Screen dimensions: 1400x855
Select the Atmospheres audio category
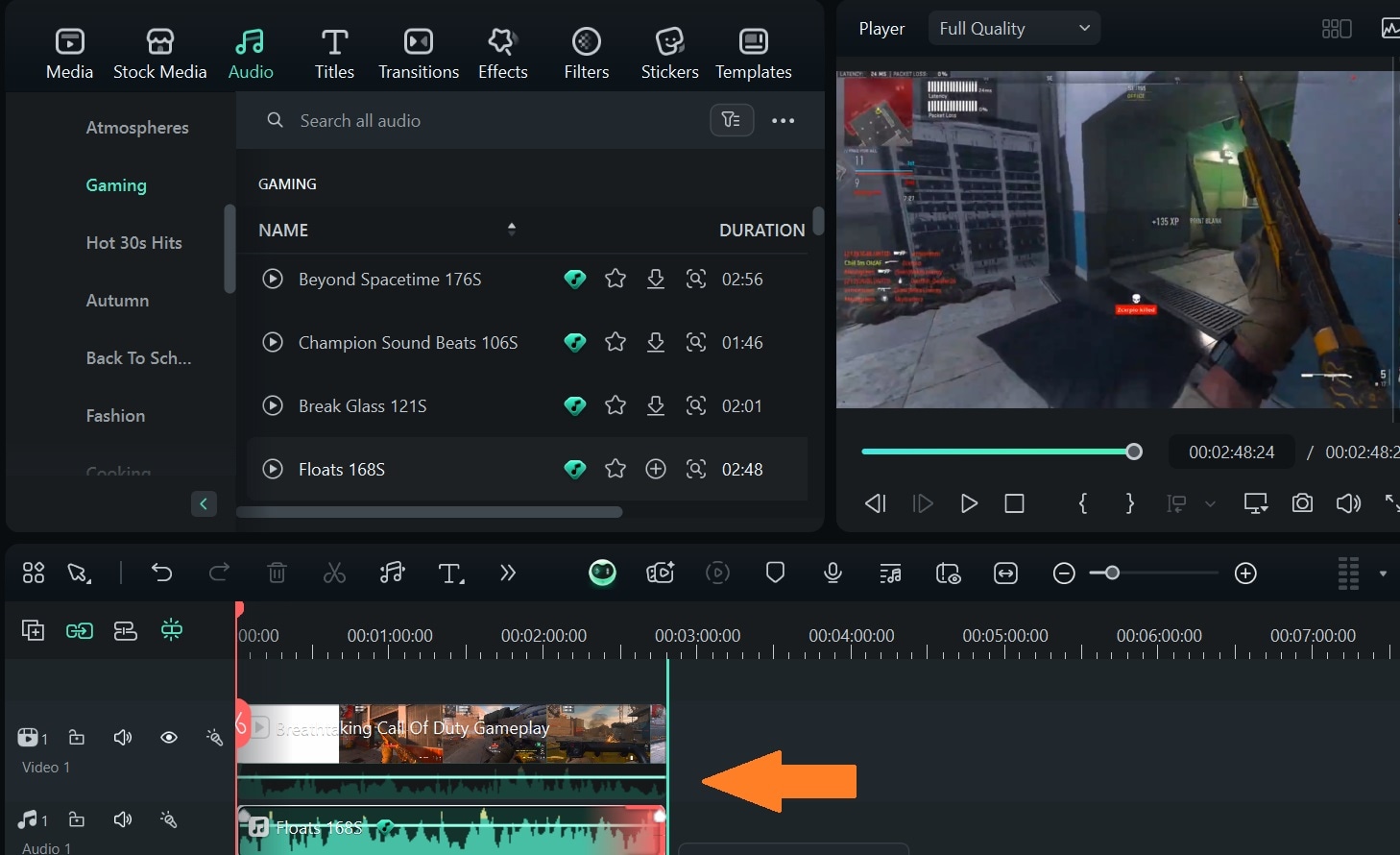(137, 128)
